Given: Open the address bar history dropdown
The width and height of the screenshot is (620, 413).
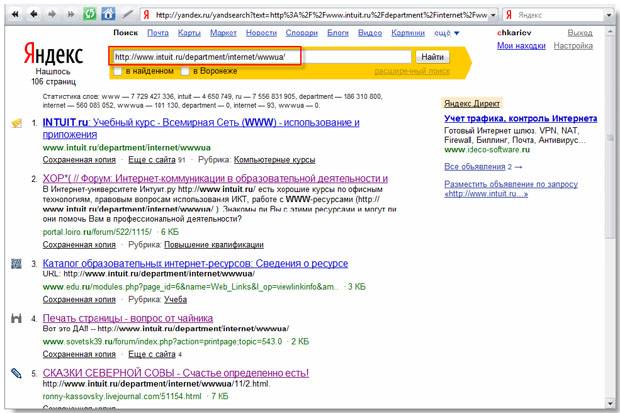Looking at the screenshot, I should click(x=493, y=15).
